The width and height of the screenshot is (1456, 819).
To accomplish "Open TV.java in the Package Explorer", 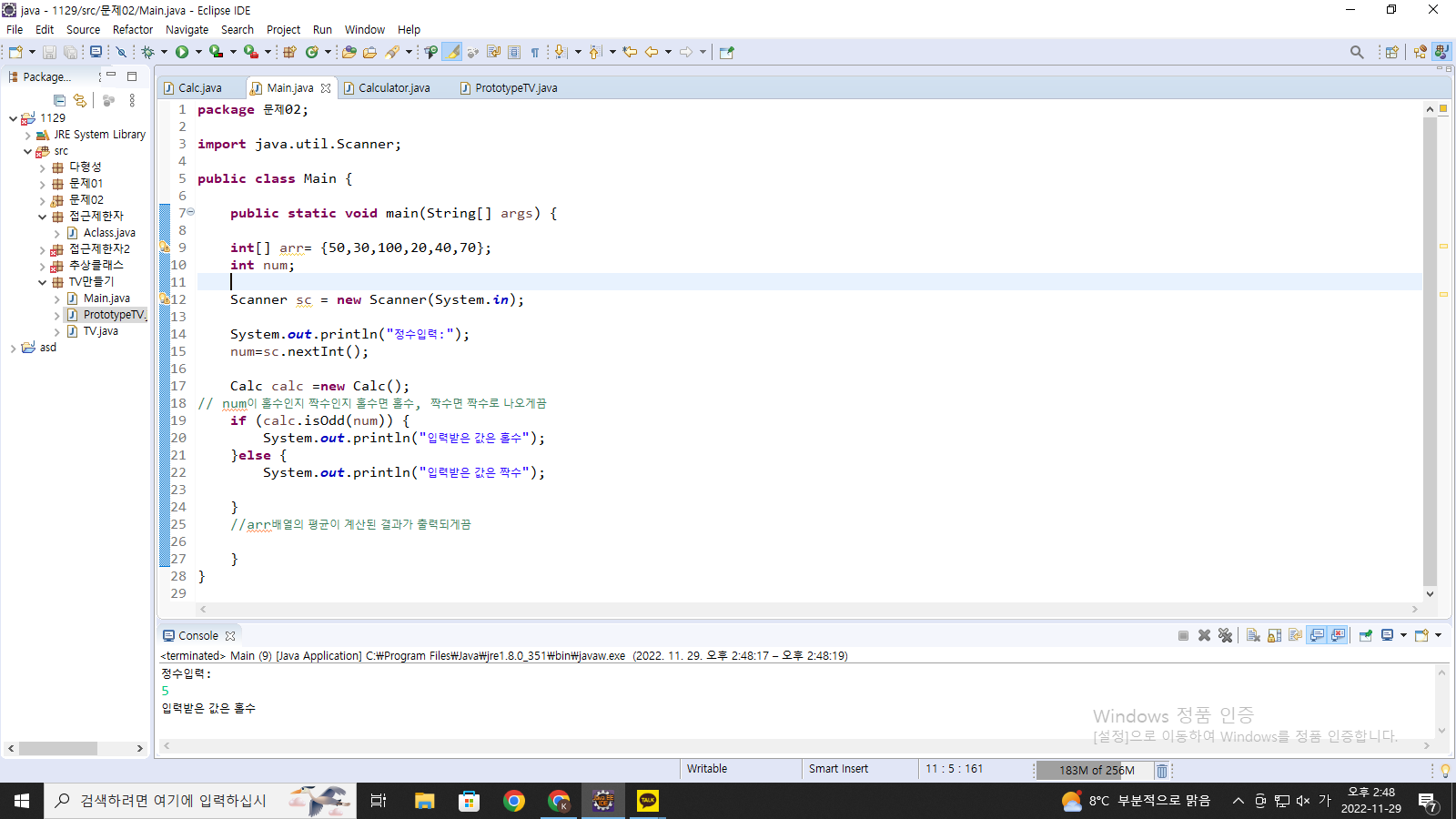I will pyautogui.click(x=100, y=331).
